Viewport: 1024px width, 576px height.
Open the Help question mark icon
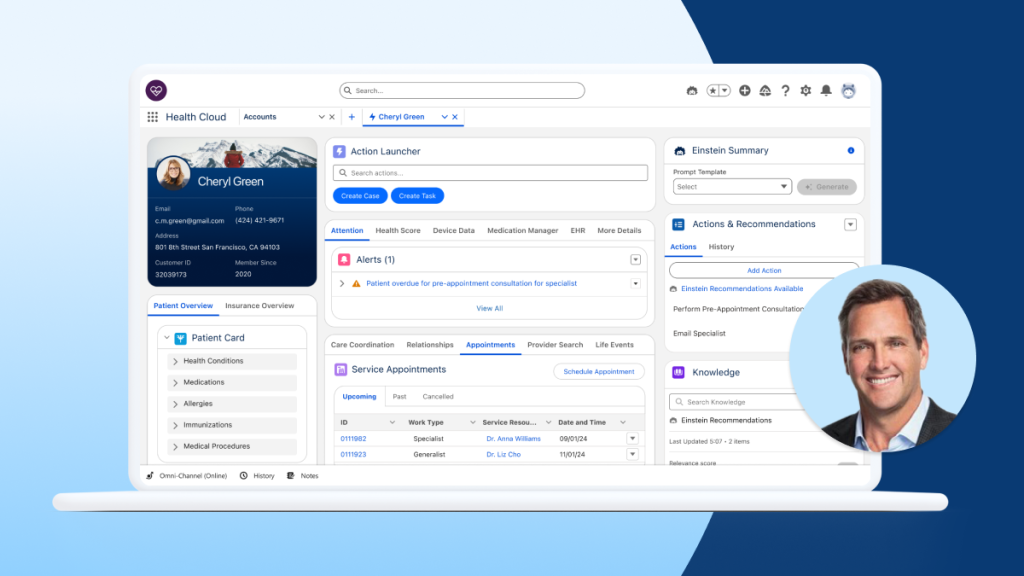coord(786,90)
